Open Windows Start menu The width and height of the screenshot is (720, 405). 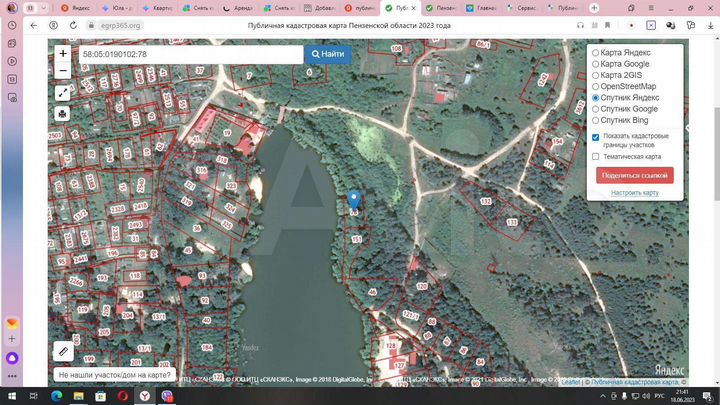[12, 396]
